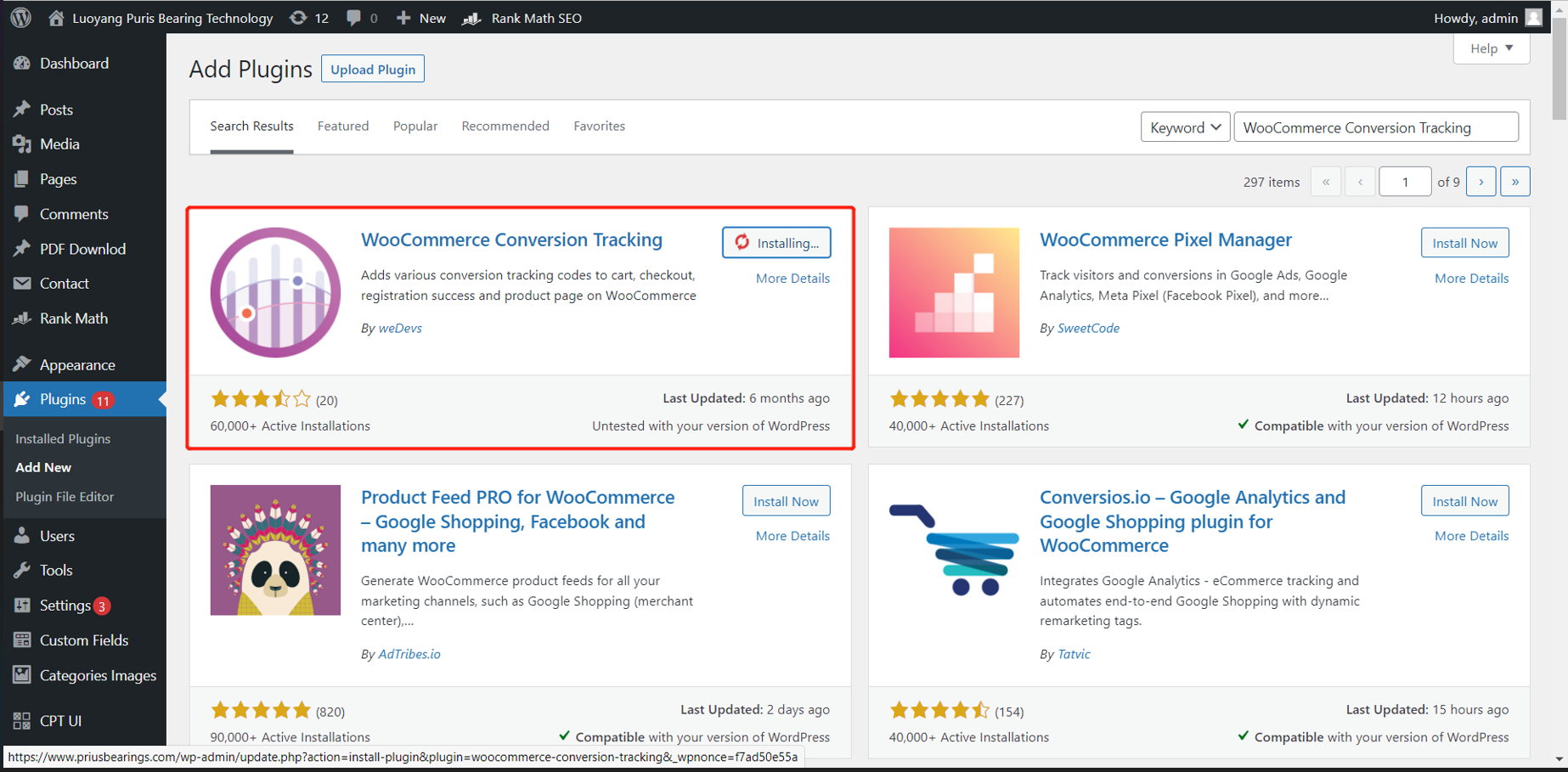Click the Tools wrench icon

(x=22, y=571)
